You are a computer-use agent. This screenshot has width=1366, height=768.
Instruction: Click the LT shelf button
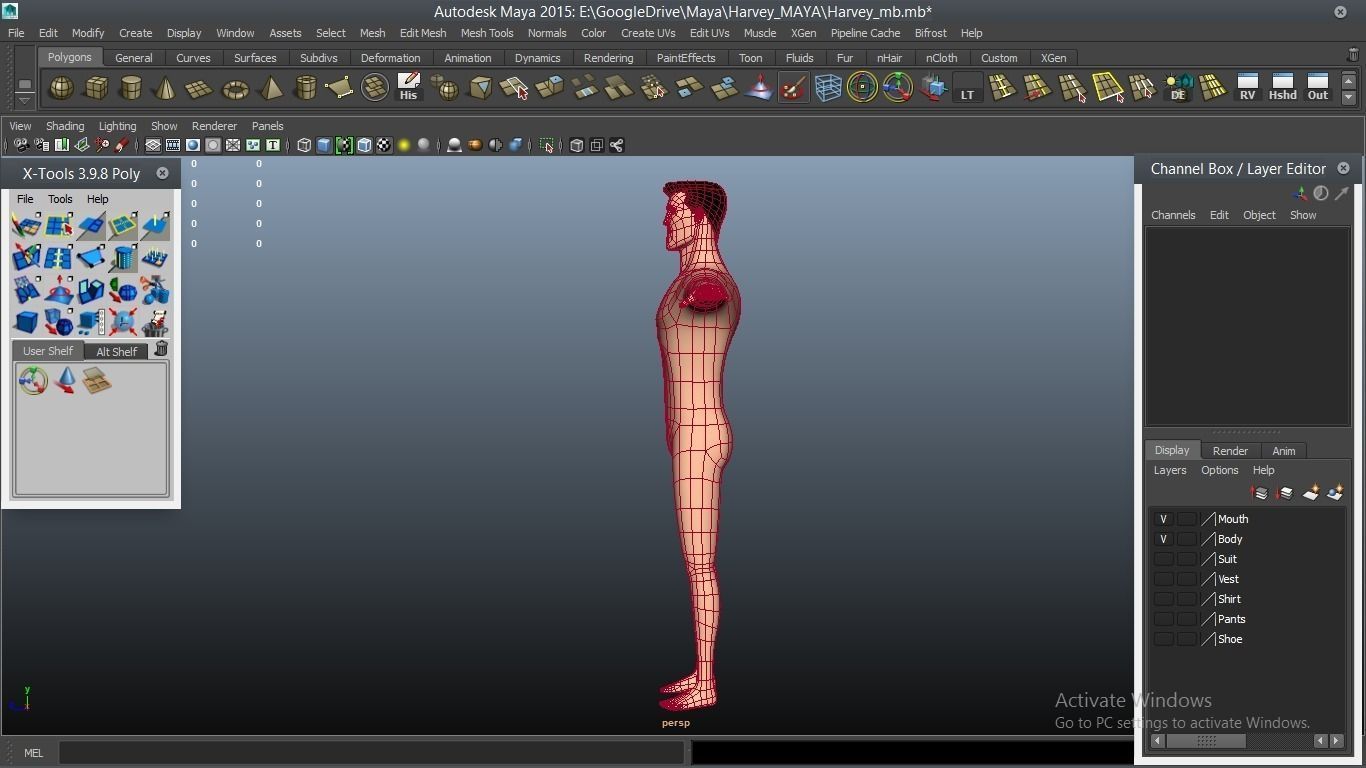pos(967,88)
